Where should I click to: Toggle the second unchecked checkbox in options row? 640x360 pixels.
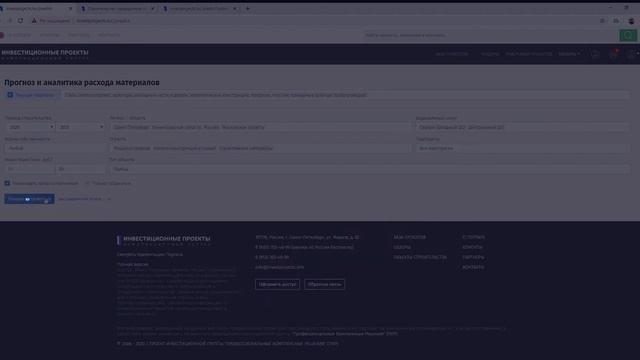coord(87,183)
